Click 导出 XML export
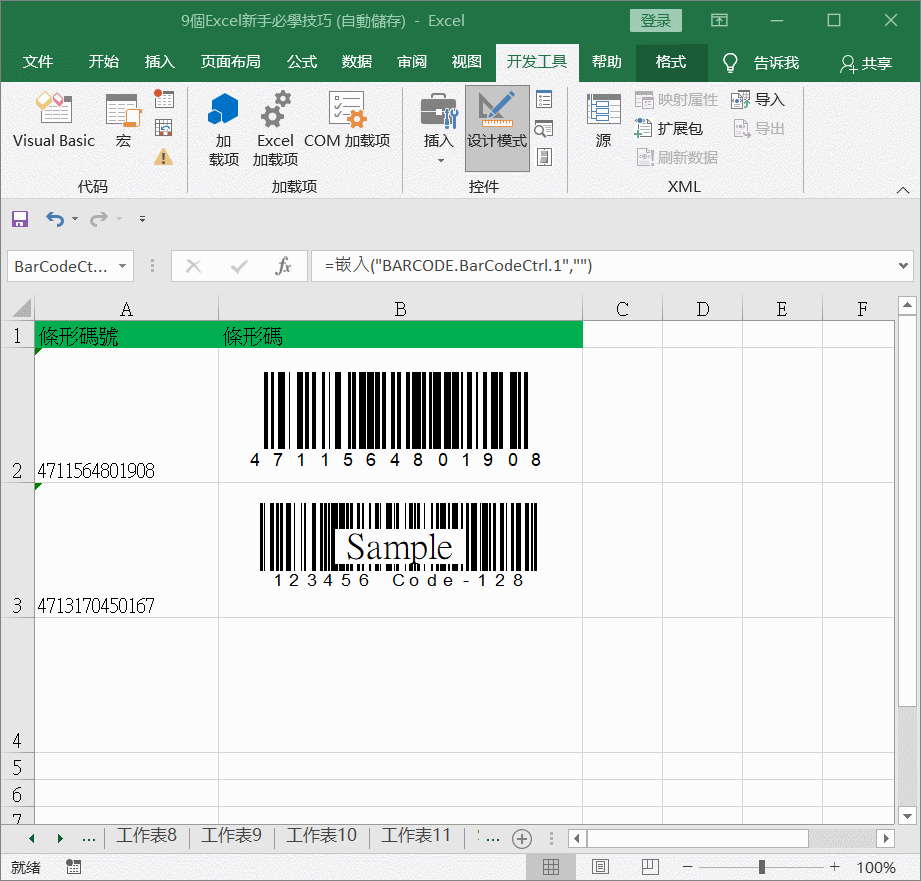The height and width of the screenshot is (881, 921). [x=759, y=129]
